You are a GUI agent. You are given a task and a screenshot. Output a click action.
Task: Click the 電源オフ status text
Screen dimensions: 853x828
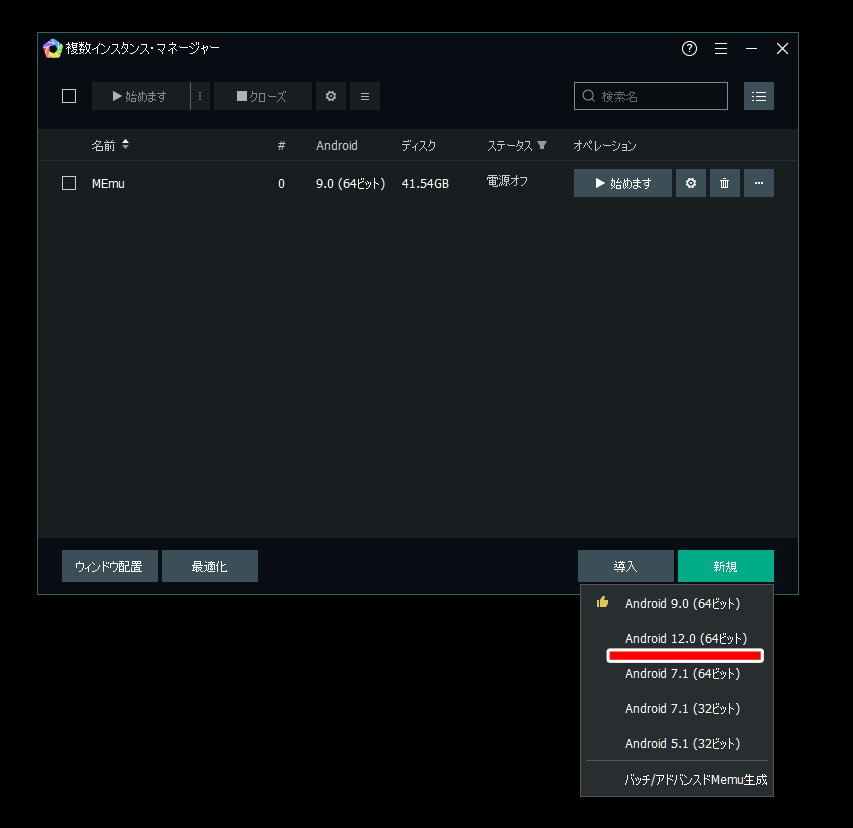click(507, 181)
